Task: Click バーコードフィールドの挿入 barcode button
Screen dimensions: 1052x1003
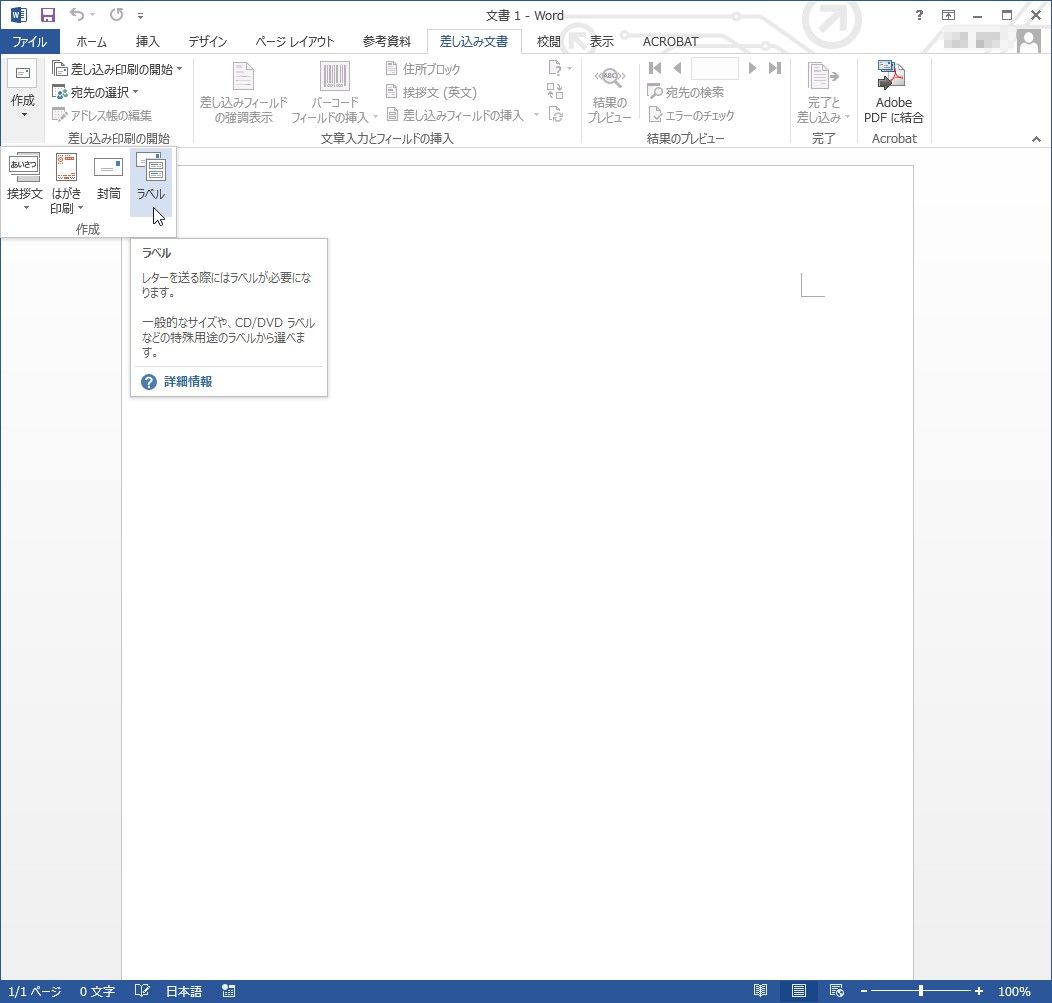Action: pos(334,93)
